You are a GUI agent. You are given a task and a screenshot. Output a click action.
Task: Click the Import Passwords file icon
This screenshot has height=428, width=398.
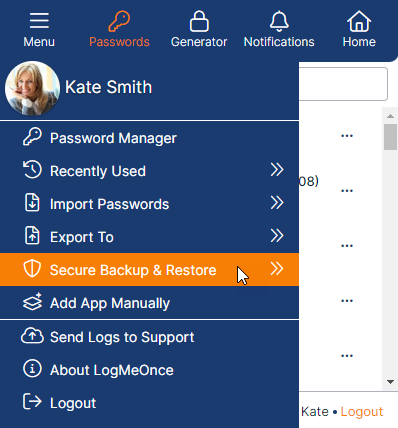click(x=32, y=203)
